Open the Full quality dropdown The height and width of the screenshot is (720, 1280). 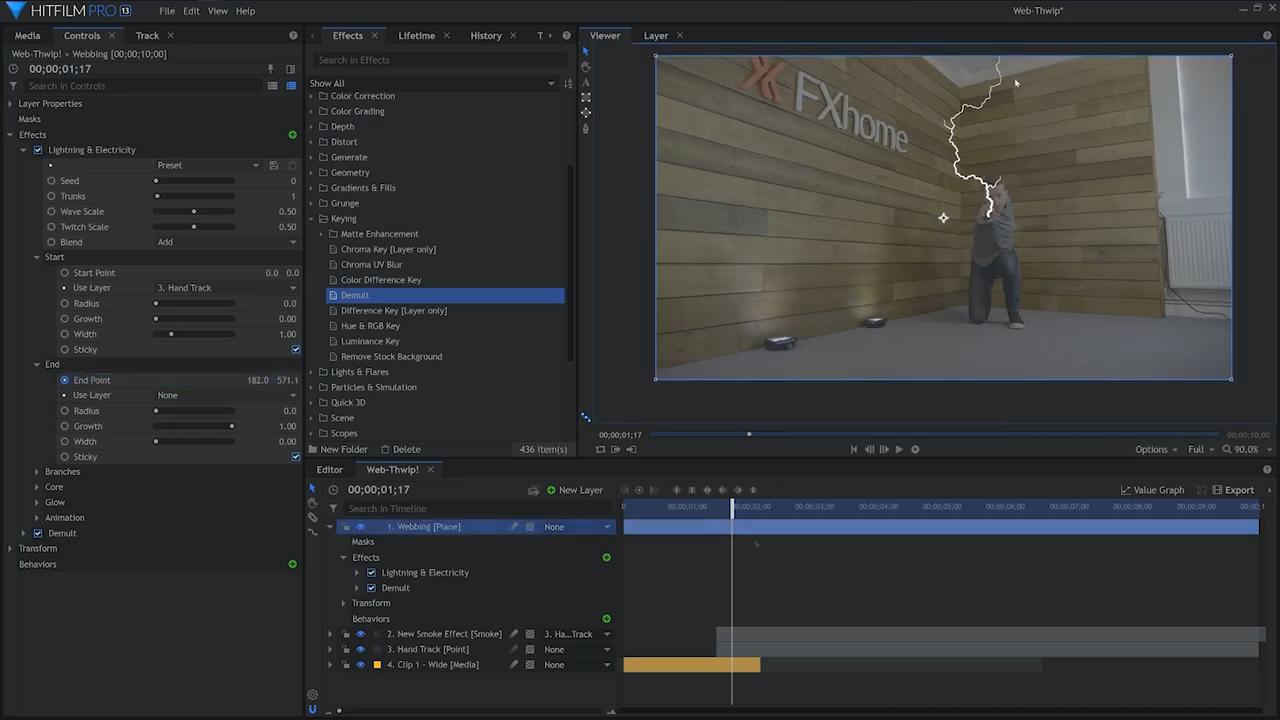coord(1201,449)
